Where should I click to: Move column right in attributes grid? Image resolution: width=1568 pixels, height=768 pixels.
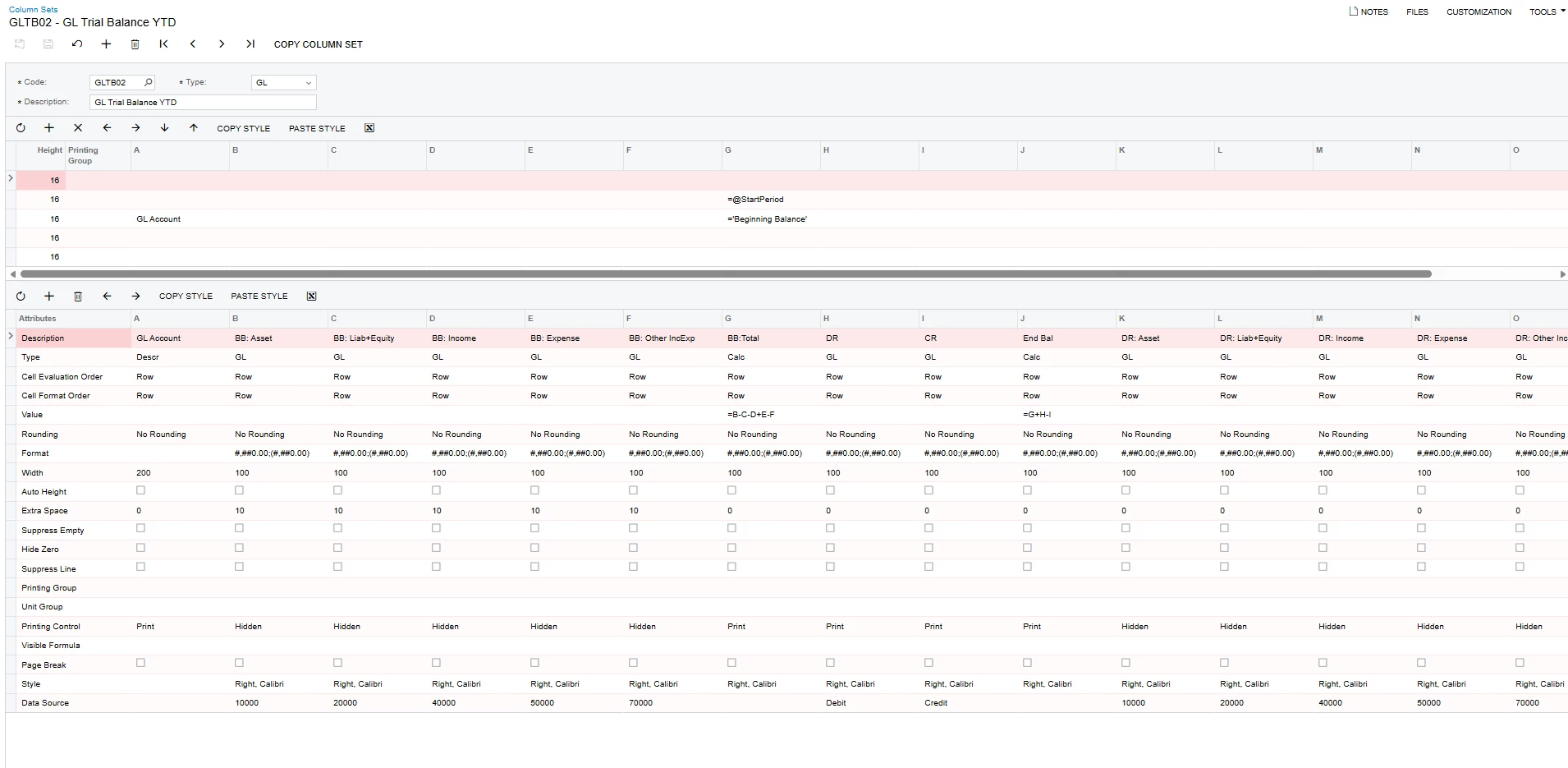pyautogui.click(x=135, y=297)
